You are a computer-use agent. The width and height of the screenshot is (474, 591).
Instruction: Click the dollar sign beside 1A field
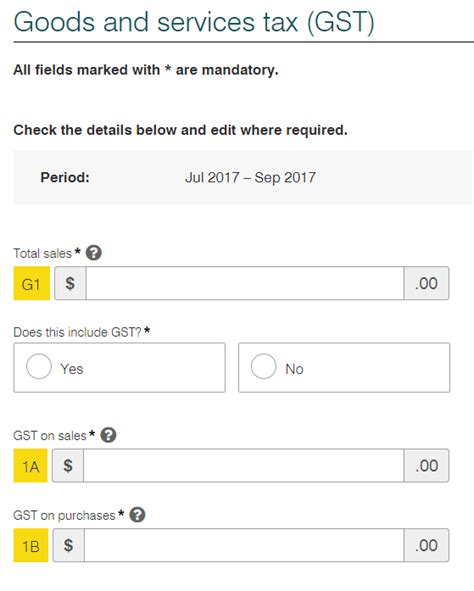(68, 465)
